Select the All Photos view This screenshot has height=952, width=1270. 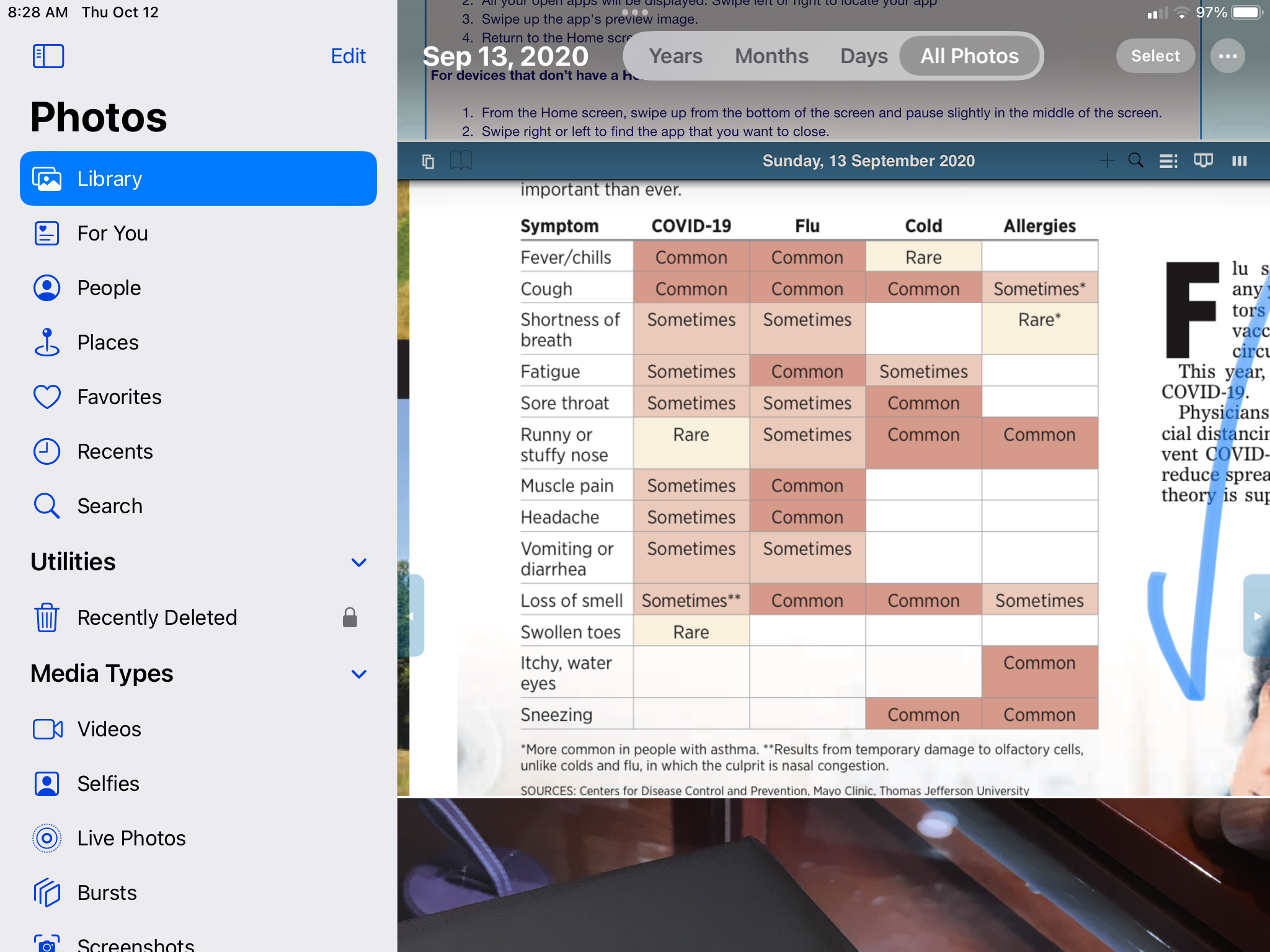[x=969, y=56]
